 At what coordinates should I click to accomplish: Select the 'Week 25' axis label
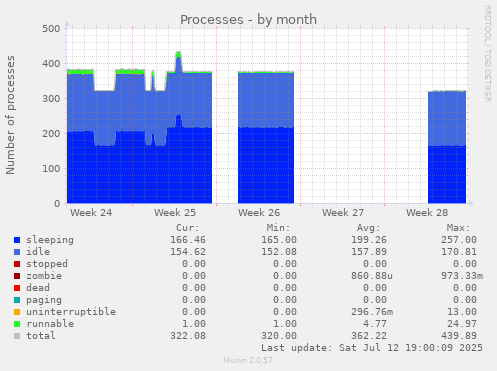[x=175, y=213]
